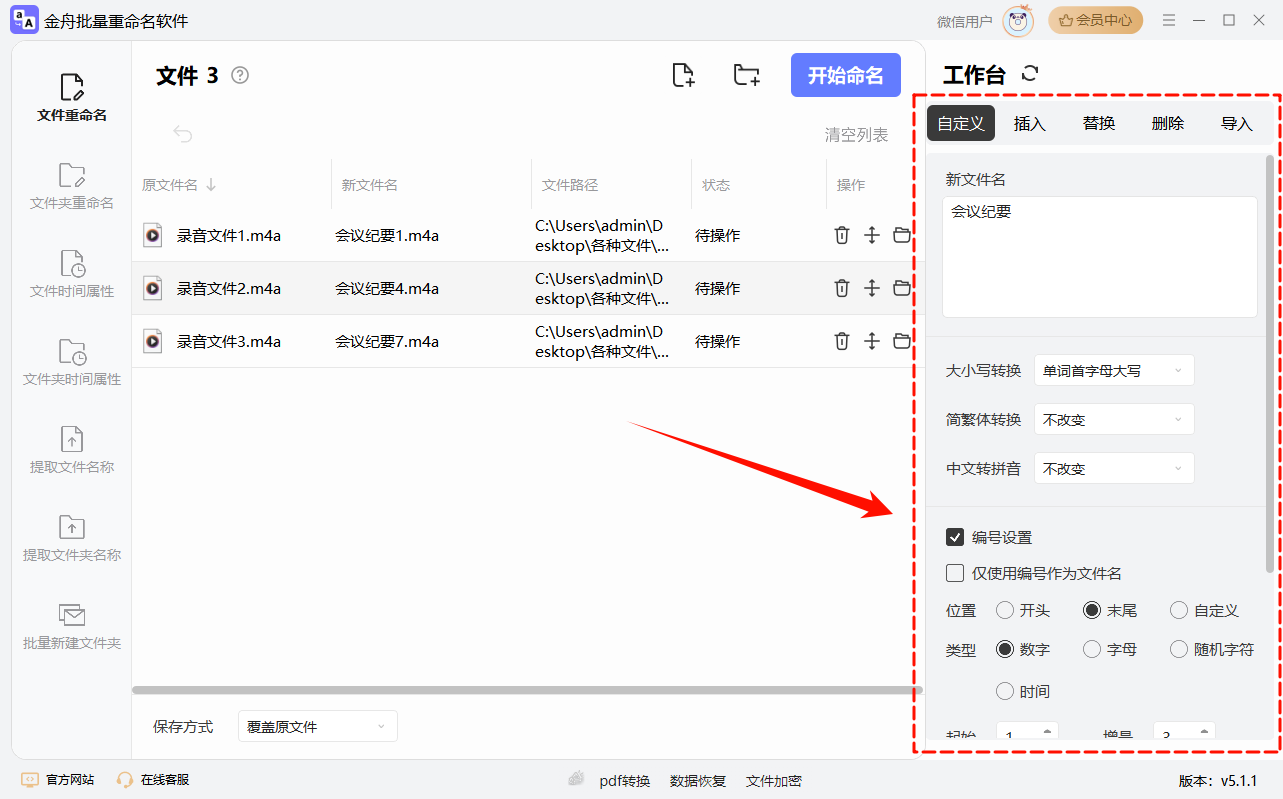Select the 文件重命名 sidebar tool
The height and width of the screenshot is (799, 1283).
coord(71,95)
